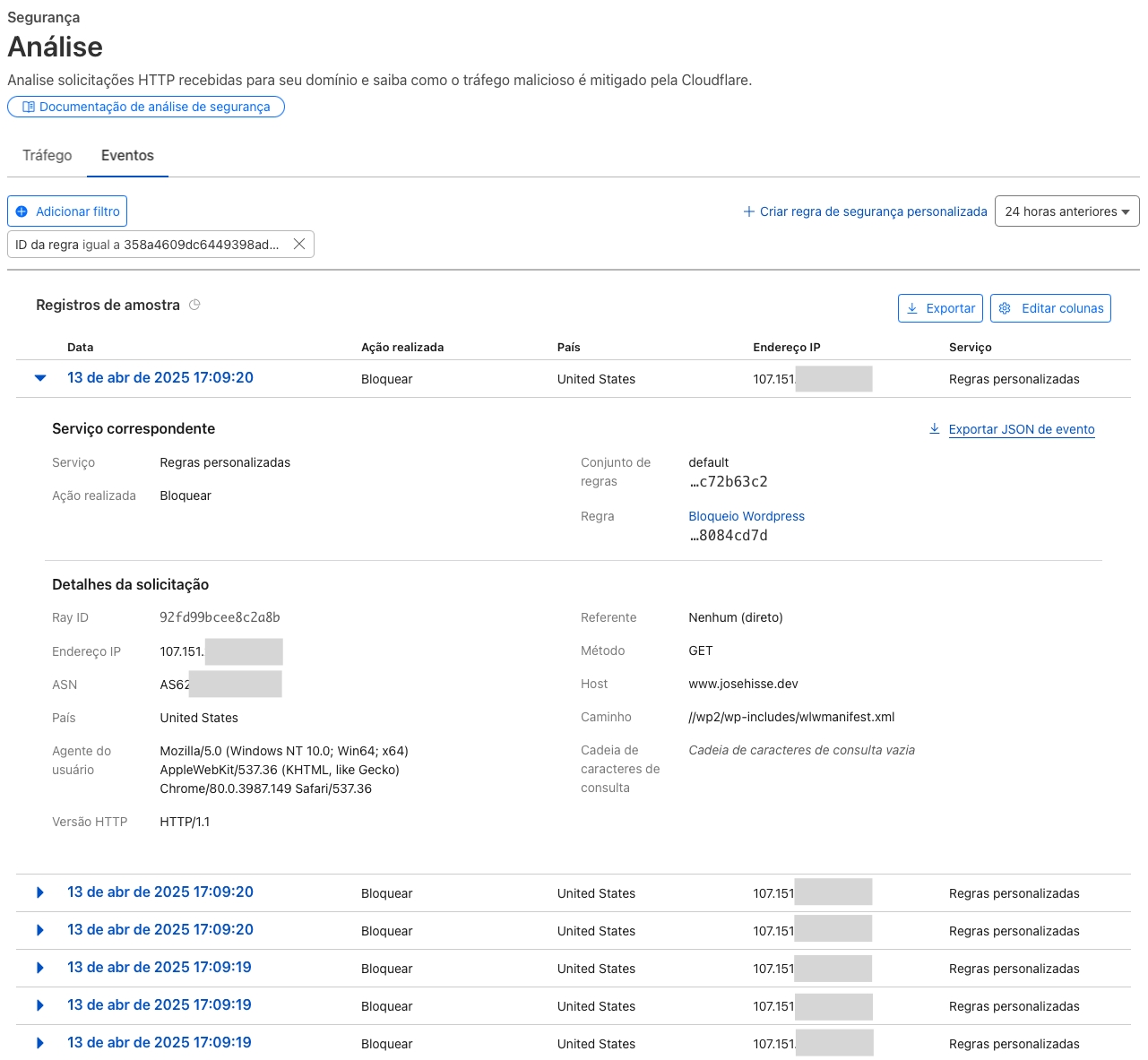Open the Bloqueio Wordpress rule link
Screen dimensions: 1148x1060
click(x=746, y=516)
